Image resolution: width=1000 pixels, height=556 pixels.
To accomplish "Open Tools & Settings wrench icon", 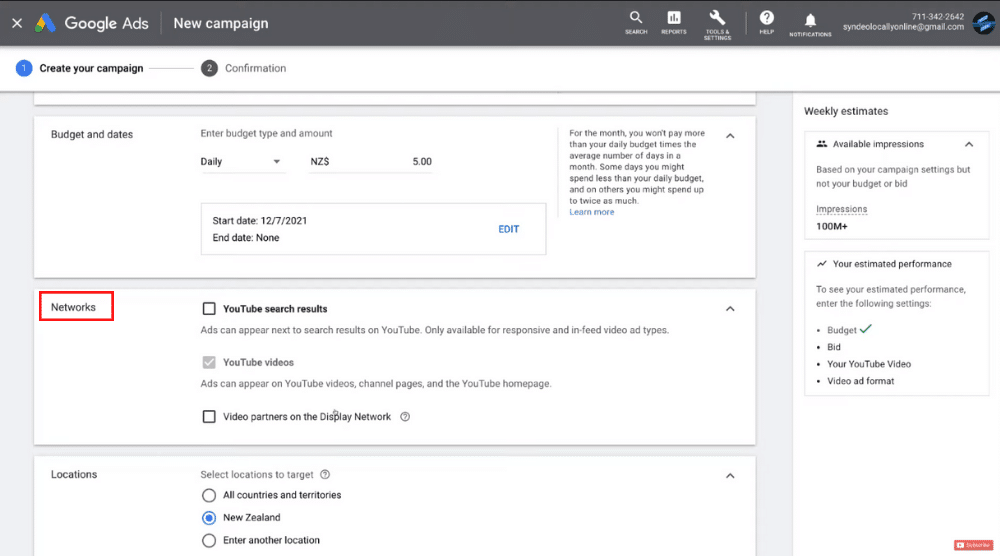I will point(717,24).
